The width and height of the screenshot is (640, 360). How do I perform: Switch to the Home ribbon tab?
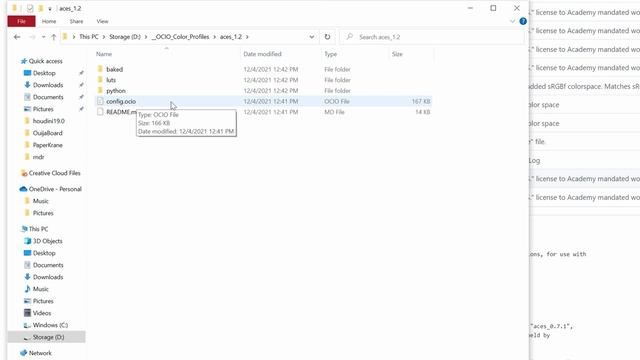click(49, 21)
